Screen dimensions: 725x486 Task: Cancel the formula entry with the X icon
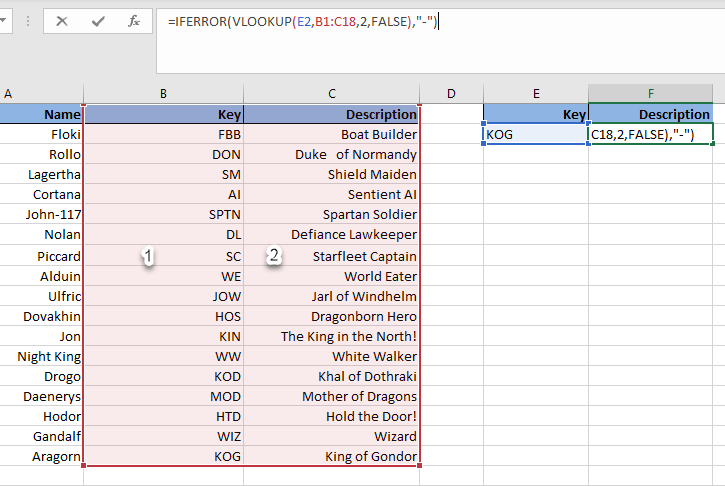click(62, 21)
